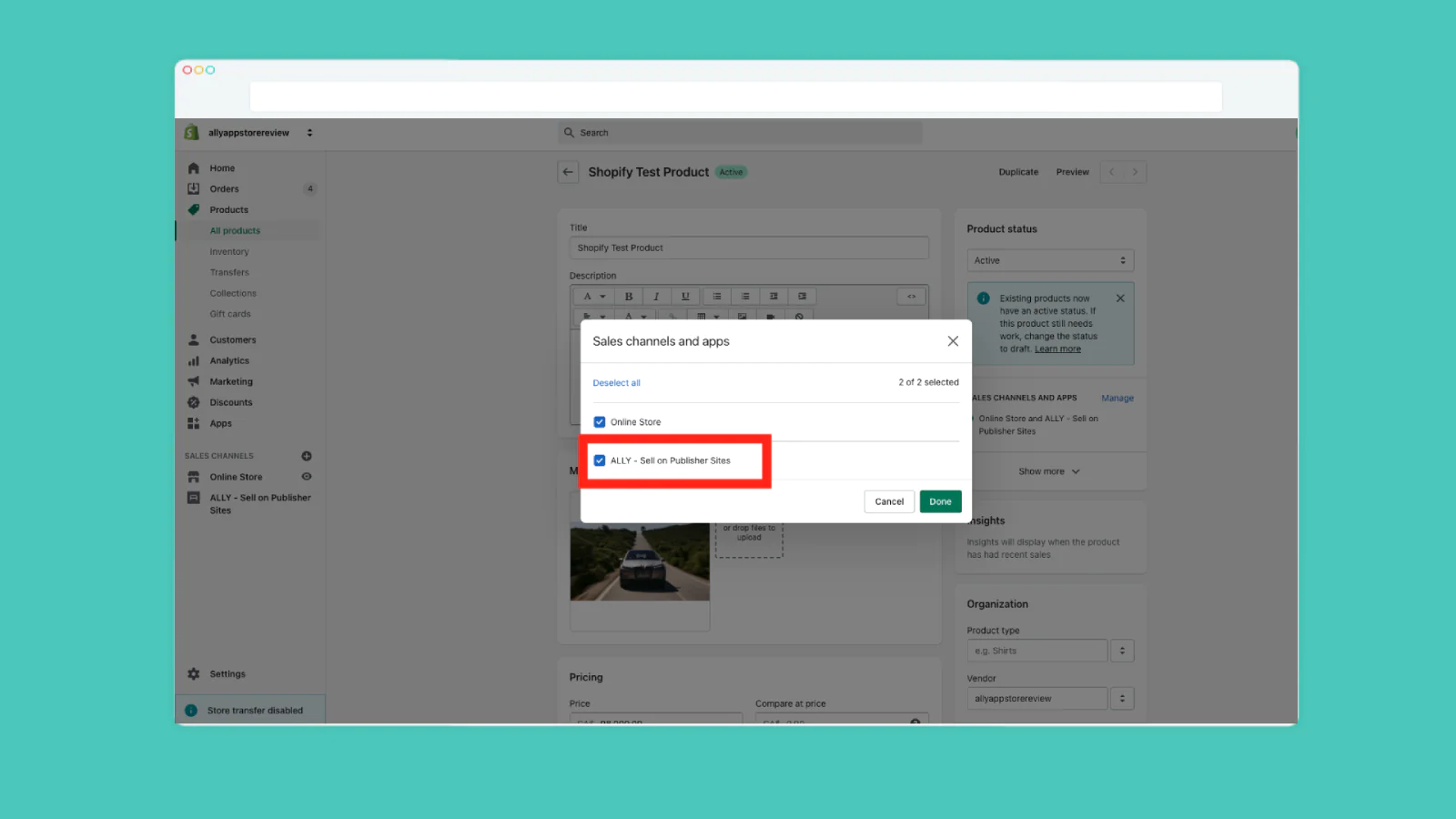Open Settings with the gear icon
1456x819 pixels.
click(x=193, y=674)
